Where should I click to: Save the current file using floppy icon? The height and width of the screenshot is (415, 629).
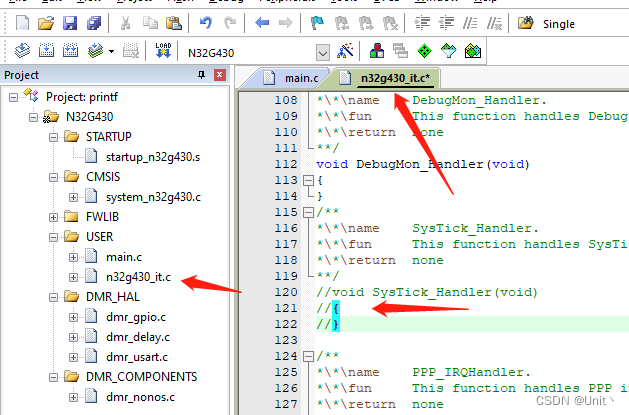click(x=70, y=23)
